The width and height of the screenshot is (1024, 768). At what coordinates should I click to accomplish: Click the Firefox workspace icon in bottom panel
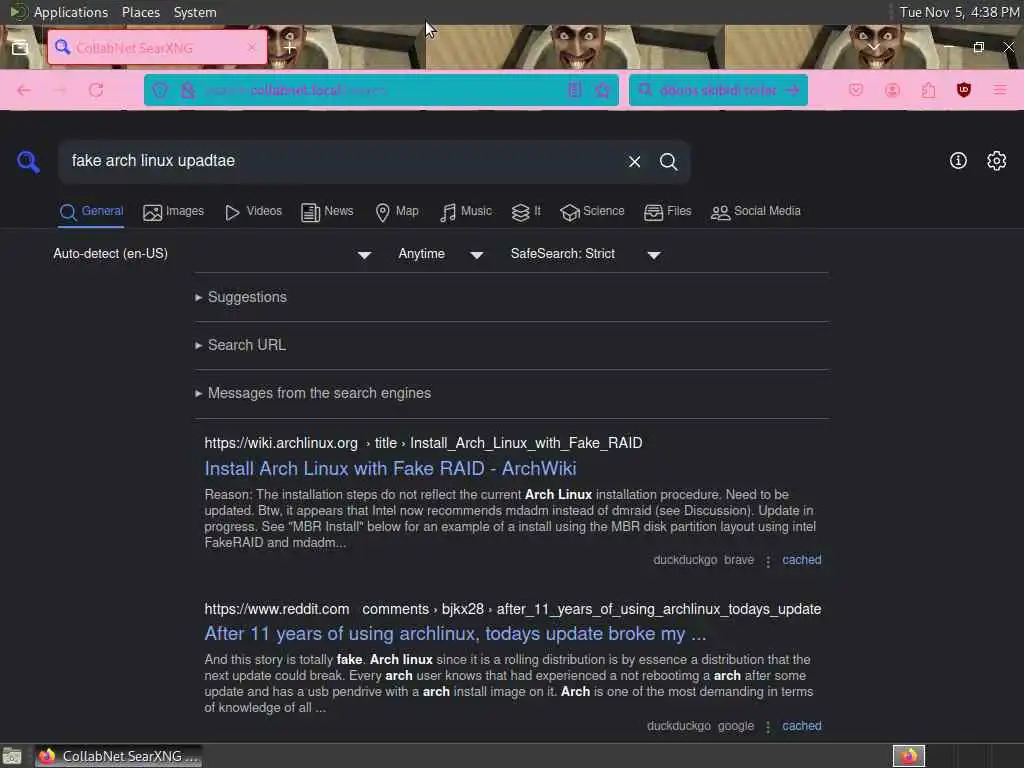pos(908,756)
